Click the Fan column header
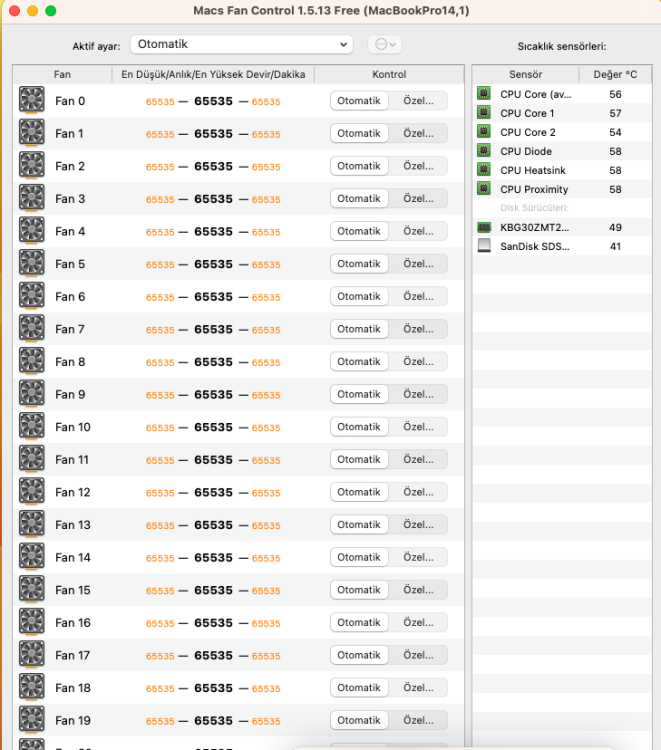This screenshot has width=661, height=750. click(62, 75)
